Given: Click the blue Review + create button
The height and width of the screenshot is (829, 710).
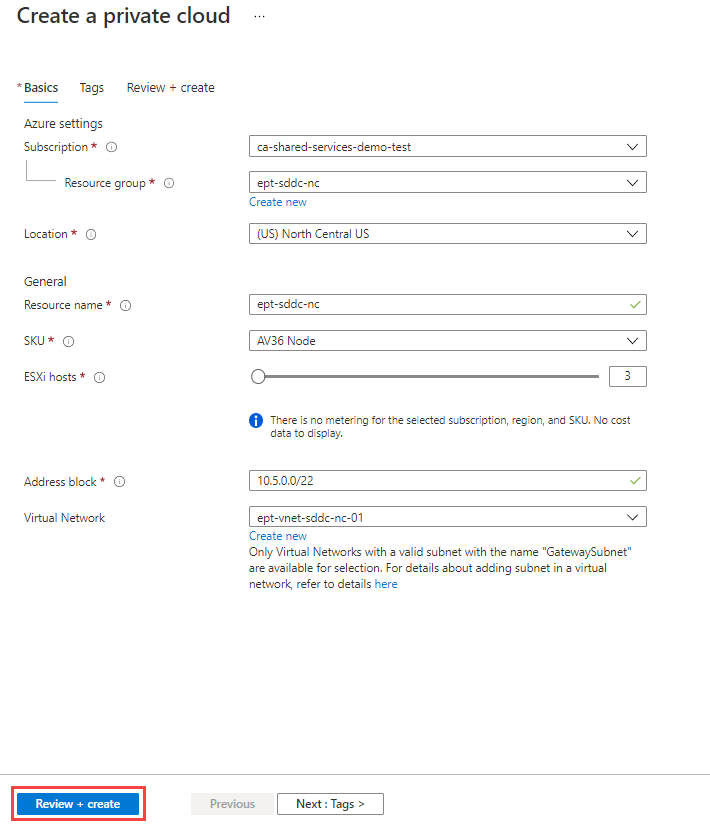Looking at the screenshot, I should coord(78,804).
